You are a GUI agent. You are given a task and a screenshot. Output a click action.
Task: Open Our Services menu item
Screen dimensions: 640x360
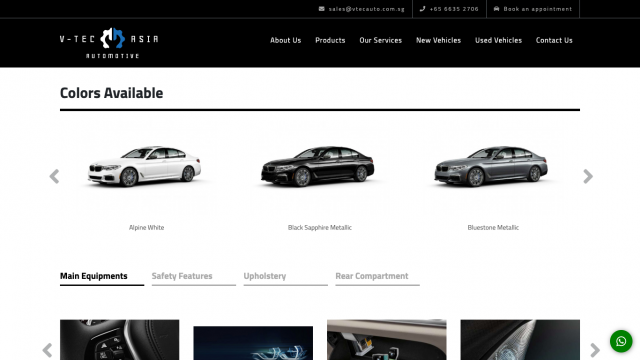380,40
